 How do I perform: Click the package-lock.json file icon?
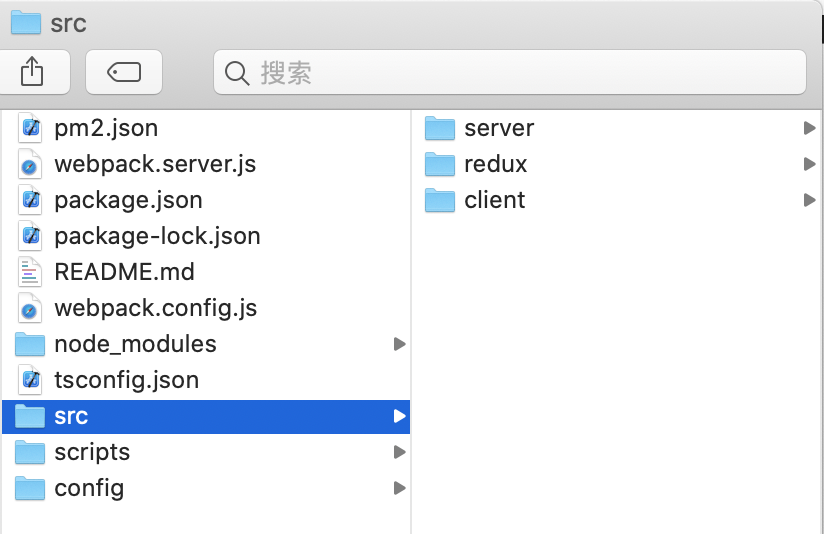30,236
